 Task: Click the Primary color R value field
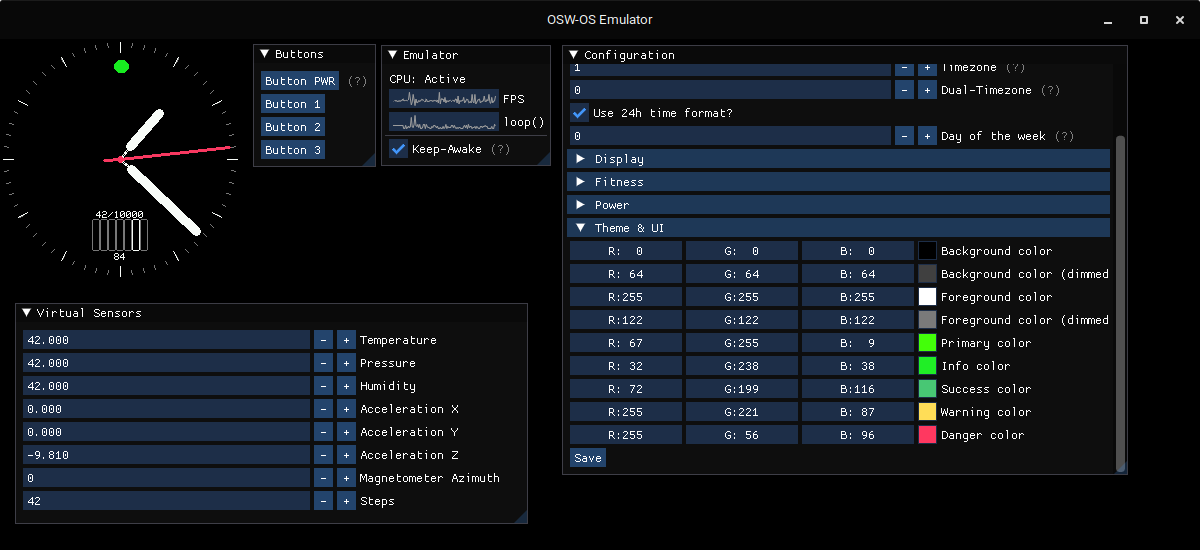(x=626, y=343)
